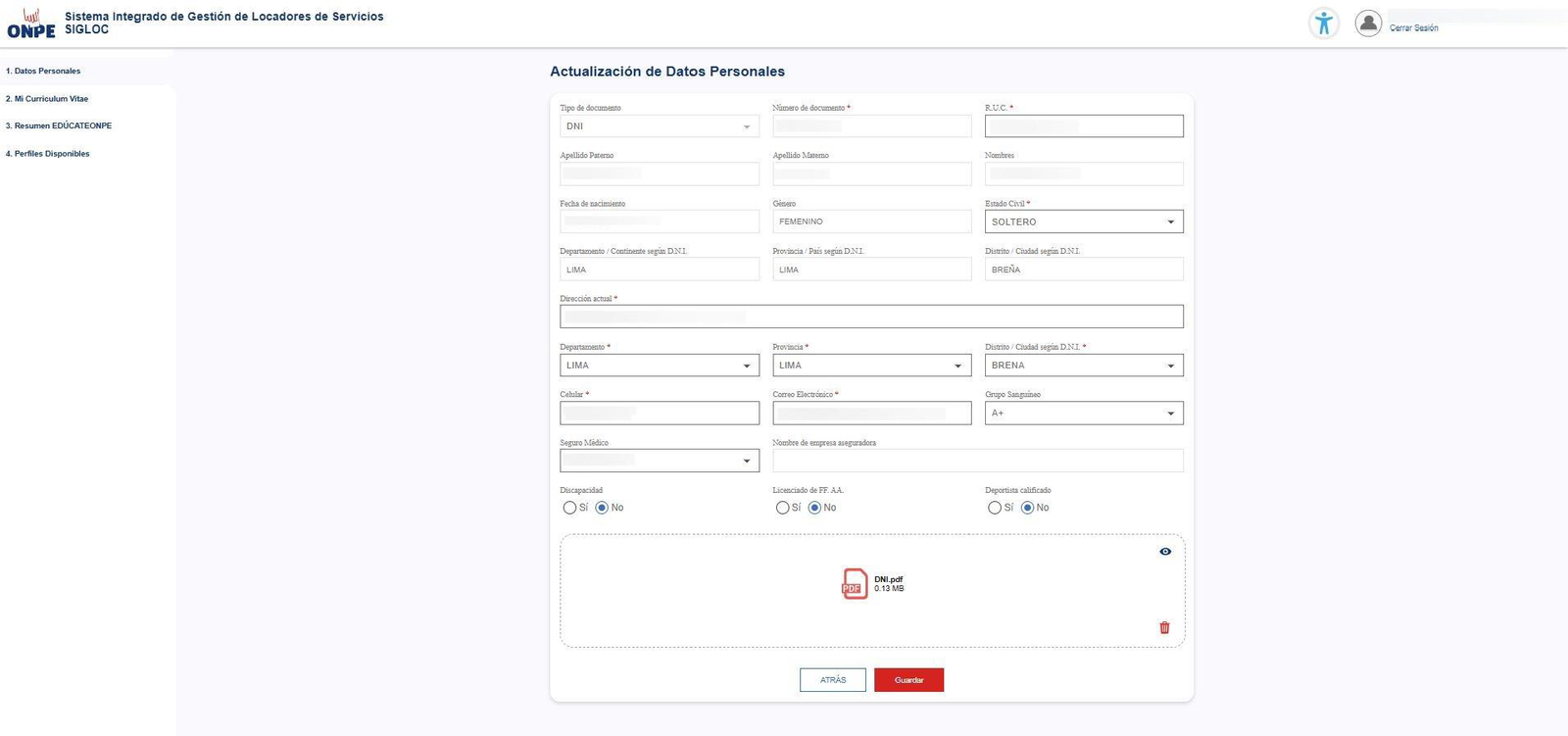This screenshot has width=1568, height=736.
Task: Open Resumen EDÚCATEONPE menu item
Action: coord(59,126)
